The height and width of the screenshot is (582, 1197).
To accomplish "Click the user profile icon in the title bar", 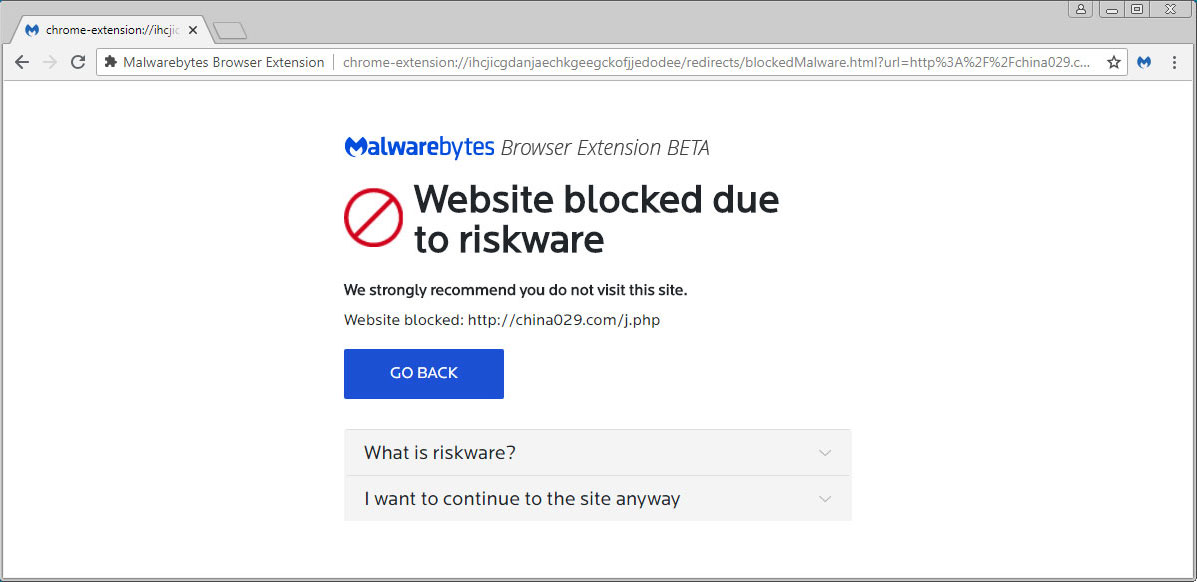I will (1081, 9).
